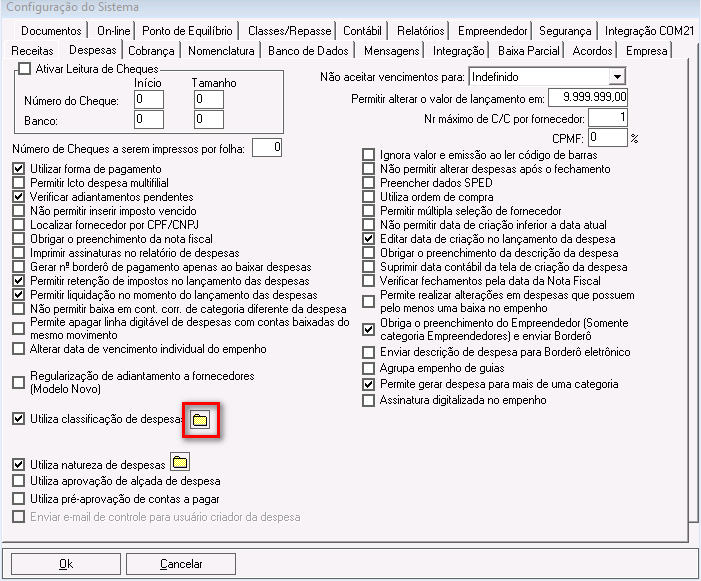Click the valor de lançamento field 9.999.999,00
The height and width of the screenshot is (581, 701).
(x=588, y=97)
